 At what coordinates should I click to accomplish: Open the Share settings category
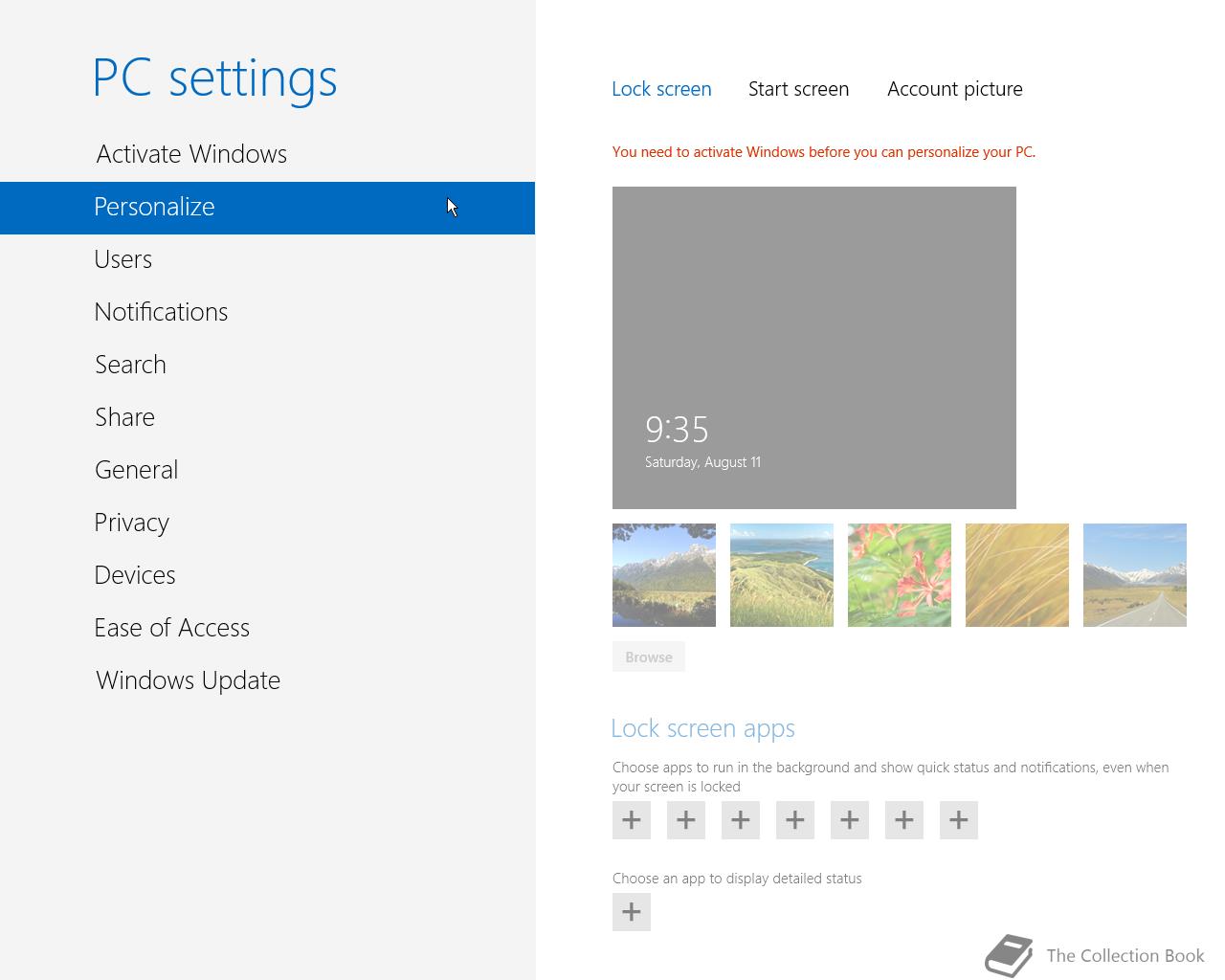pos(267,417)
